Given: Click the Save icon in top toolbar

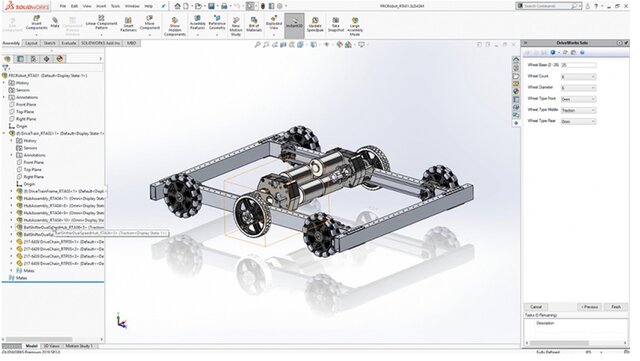Looking at the screenshot, I should 211,6.
